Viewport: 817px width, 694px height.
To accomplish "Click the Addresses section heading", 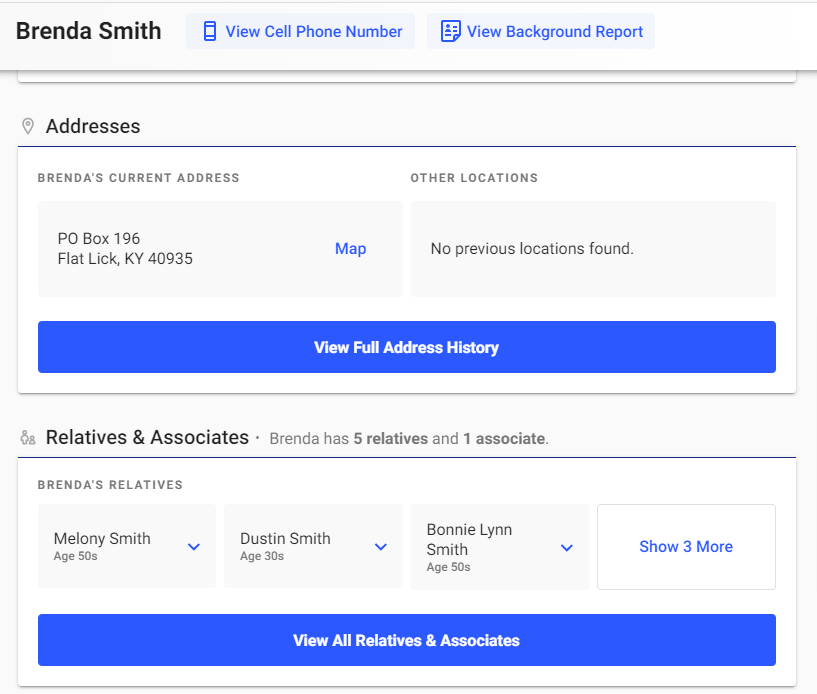I will (93, 126).
